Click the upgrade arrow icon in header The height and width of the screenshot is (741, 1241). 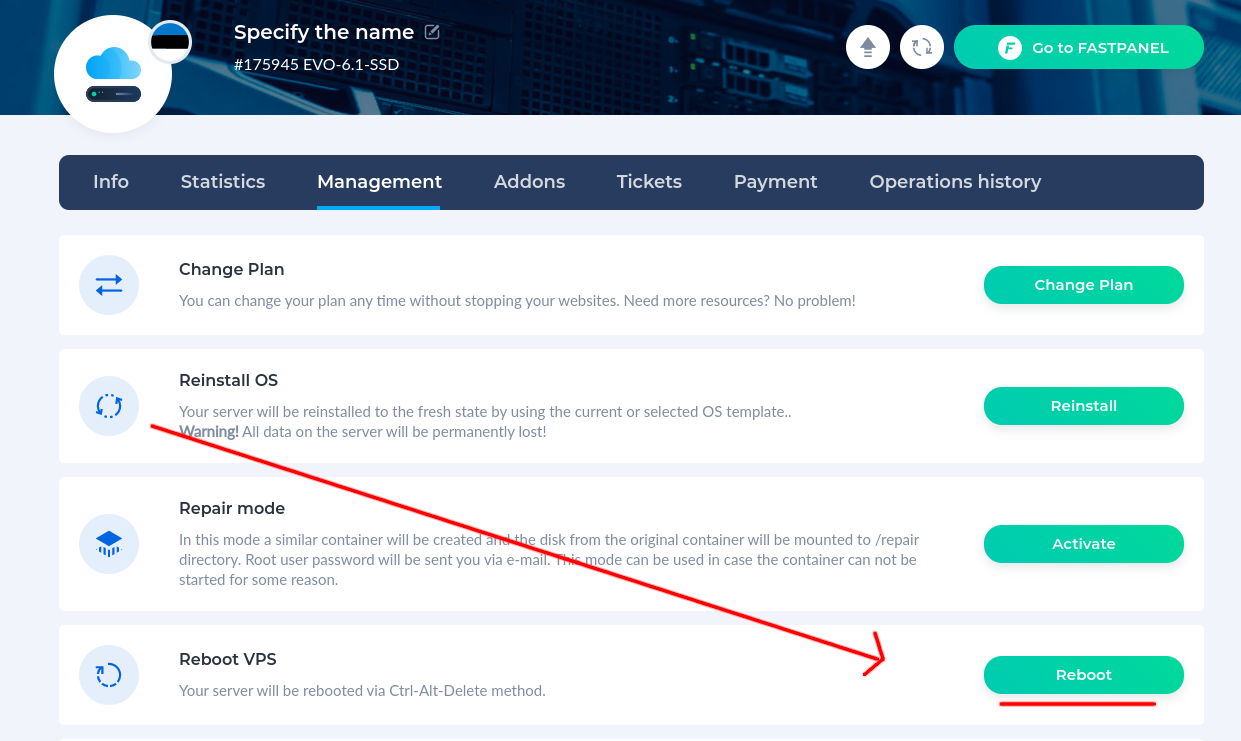click(x=868, y=47)
